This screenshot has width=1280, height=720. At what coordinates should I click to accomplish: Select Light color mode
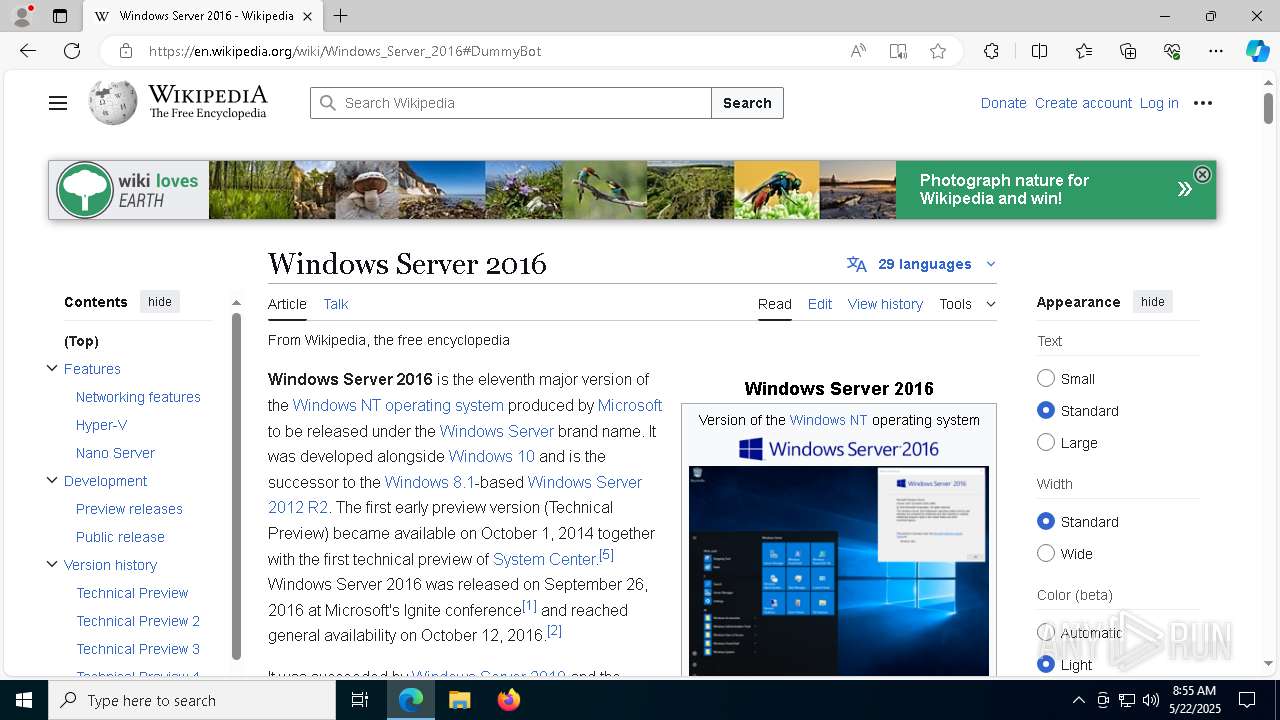pos(1046,664)
